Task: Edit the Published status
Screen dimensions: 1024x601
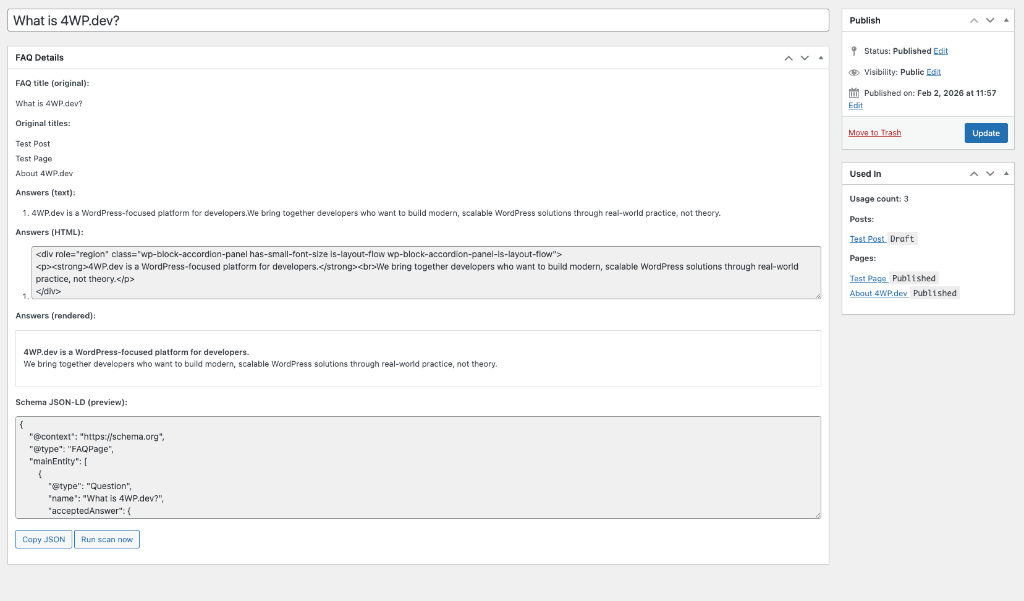Action: (x=938, y=50)
